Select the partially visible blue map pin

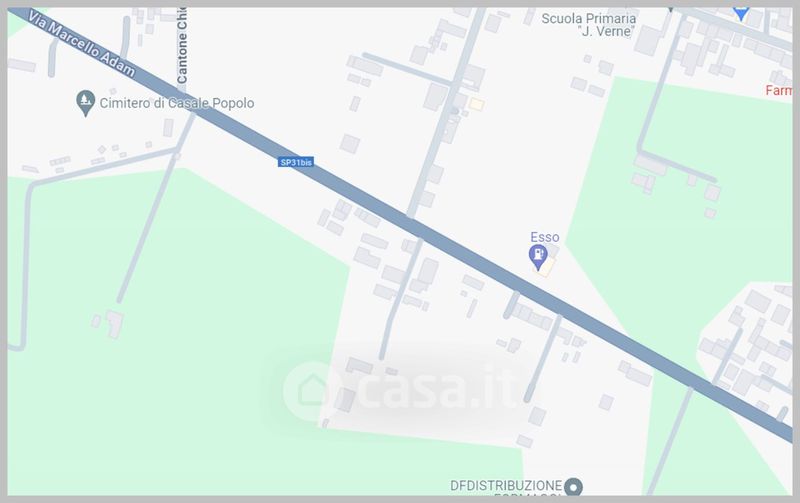click(x=741, y=13)
